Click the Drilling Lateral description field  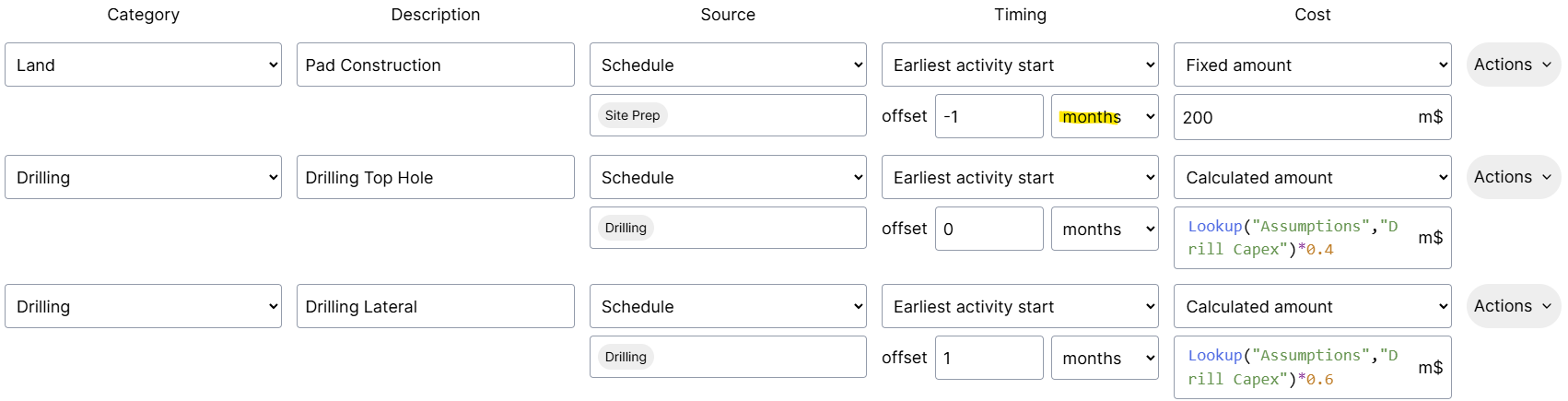[435, 306]
